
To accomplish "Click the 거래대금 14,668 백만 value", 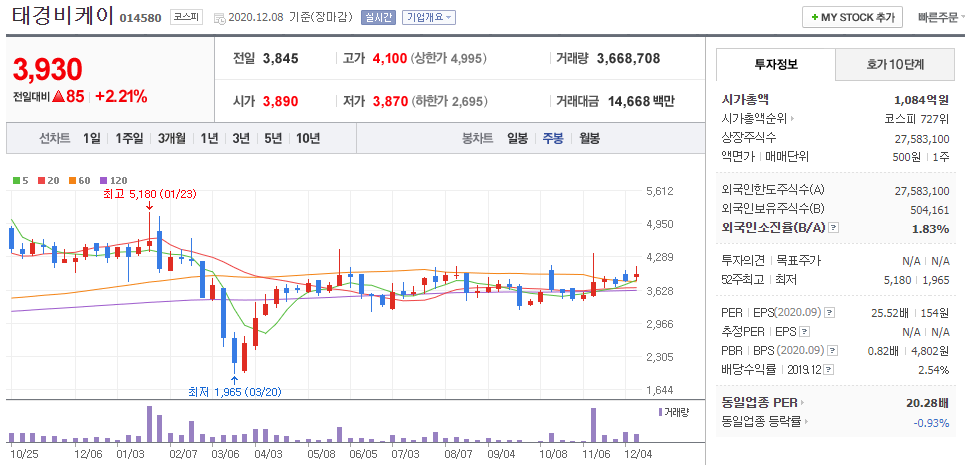I will [641, 101].
